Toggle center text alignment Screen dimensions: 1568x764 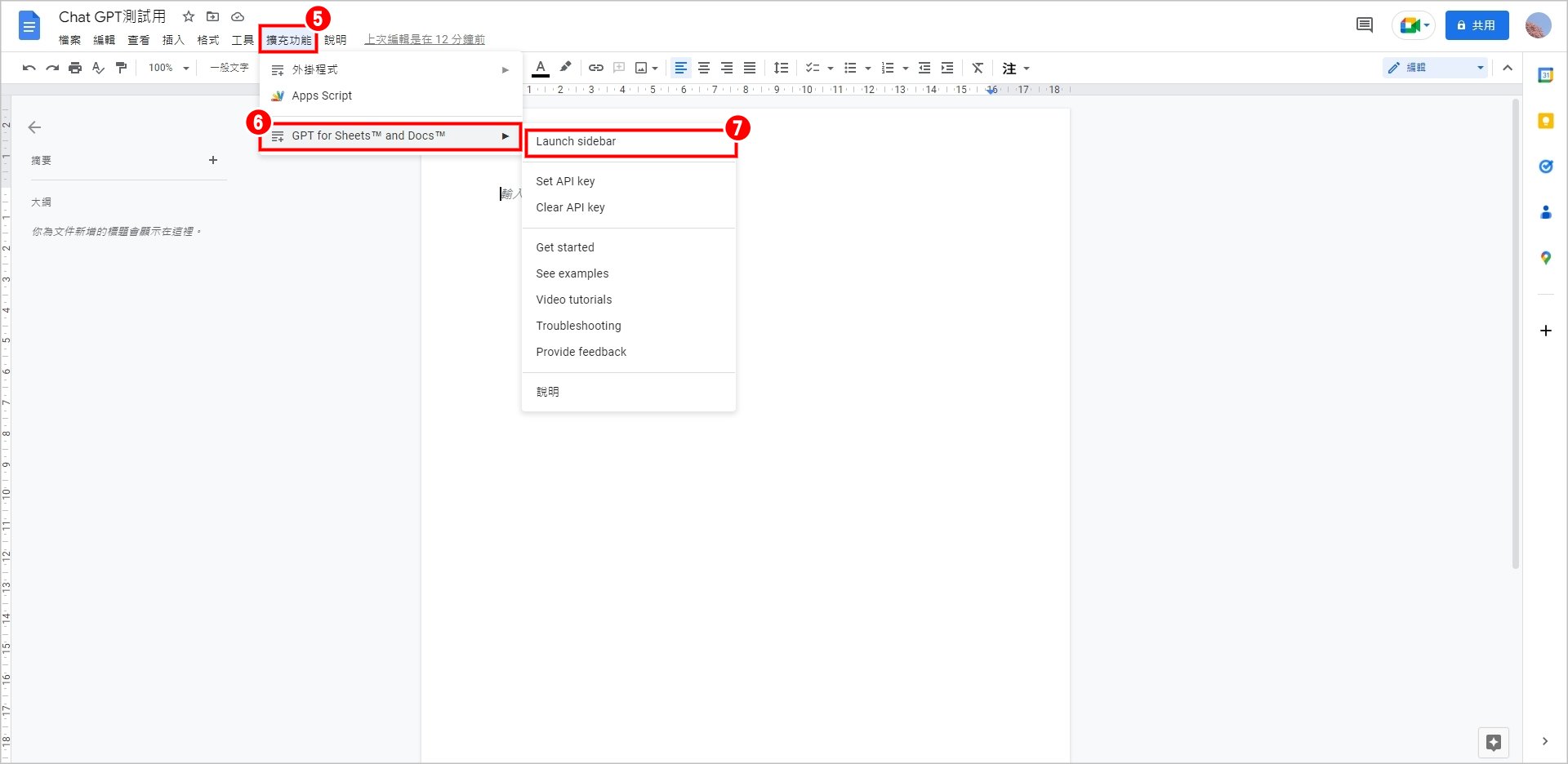704,68
